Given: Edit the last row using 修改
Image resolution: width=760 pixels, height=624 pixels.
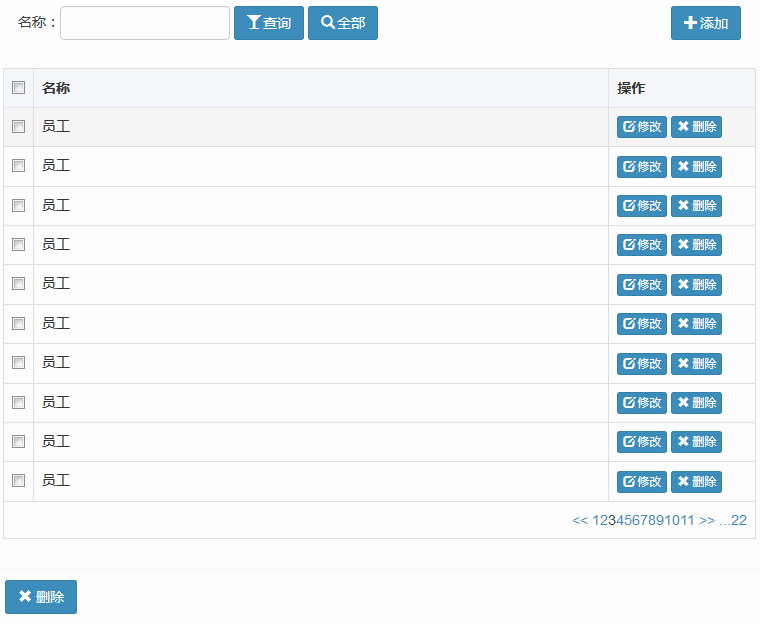Looking at the screenshot, I should [642, 481].
